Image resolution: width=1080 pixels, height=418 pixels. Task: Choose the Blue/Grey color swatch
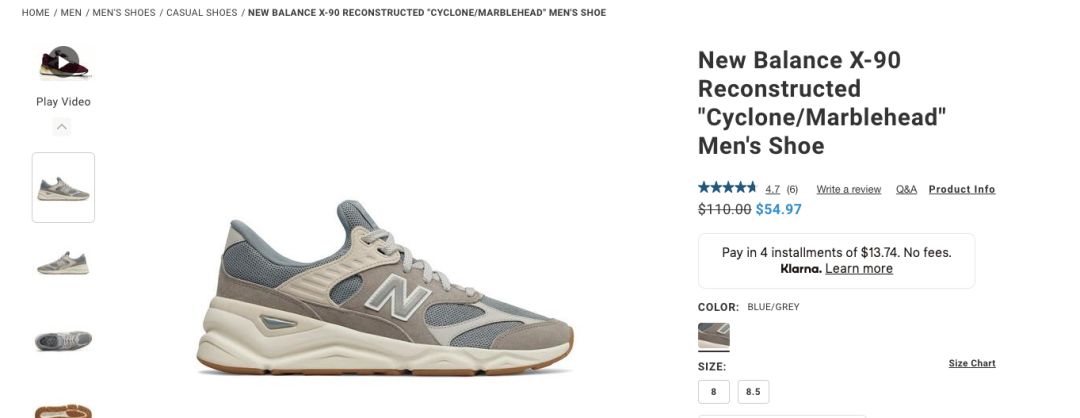[x=714, y=335]
